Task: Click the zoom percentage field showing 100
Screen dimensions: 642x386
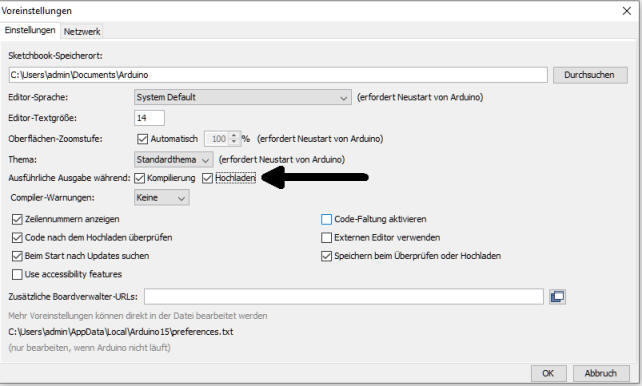Action: click(x=218, y=139)
